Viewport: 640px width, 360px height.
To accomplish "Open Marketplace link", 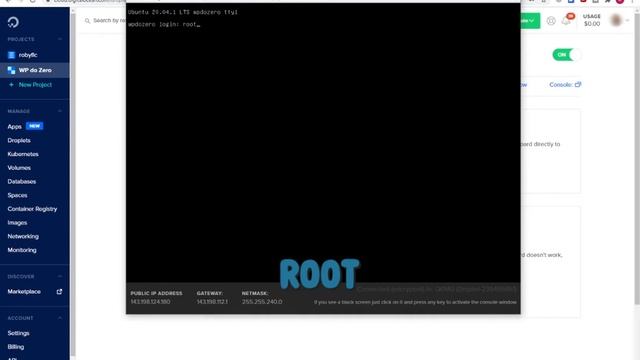I will pos(24,292).
